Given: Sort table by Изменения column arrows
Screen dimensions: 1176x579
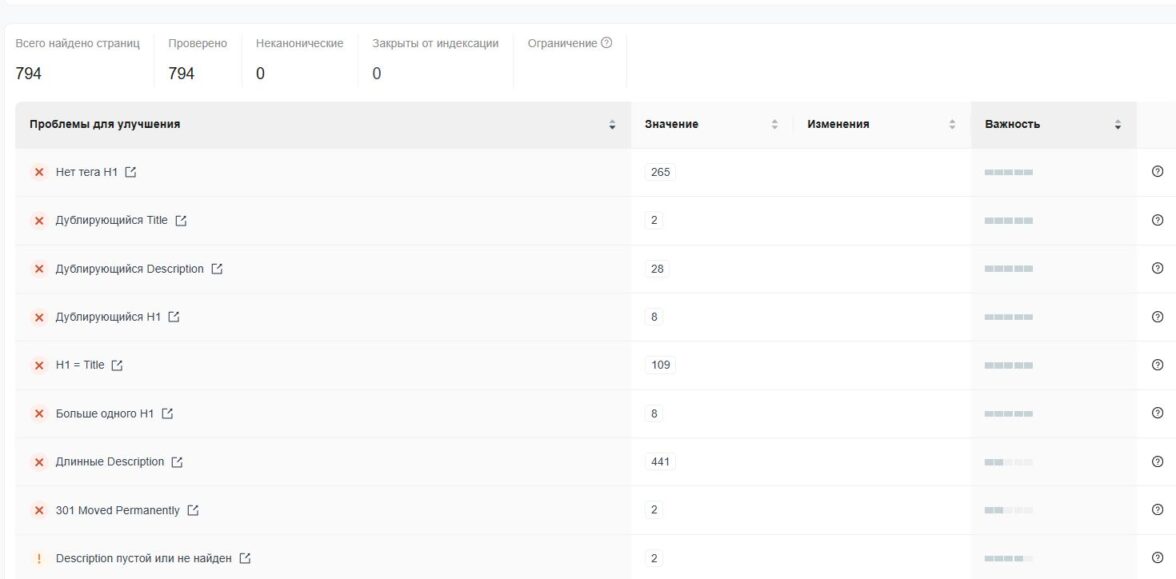Looking at the screenshot, I should 952,125.
